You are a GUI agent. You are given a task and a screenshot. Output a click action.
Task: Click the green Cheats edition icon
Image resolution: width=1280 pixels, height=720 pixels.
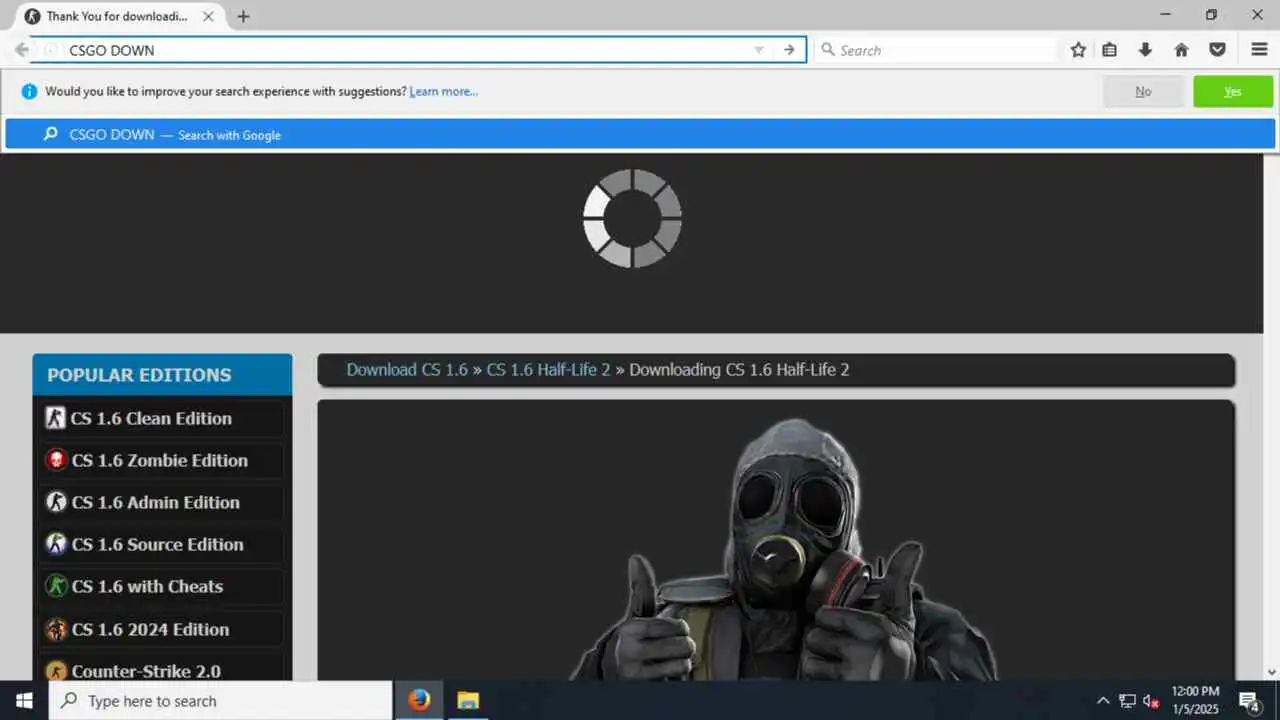click(56, 586)
